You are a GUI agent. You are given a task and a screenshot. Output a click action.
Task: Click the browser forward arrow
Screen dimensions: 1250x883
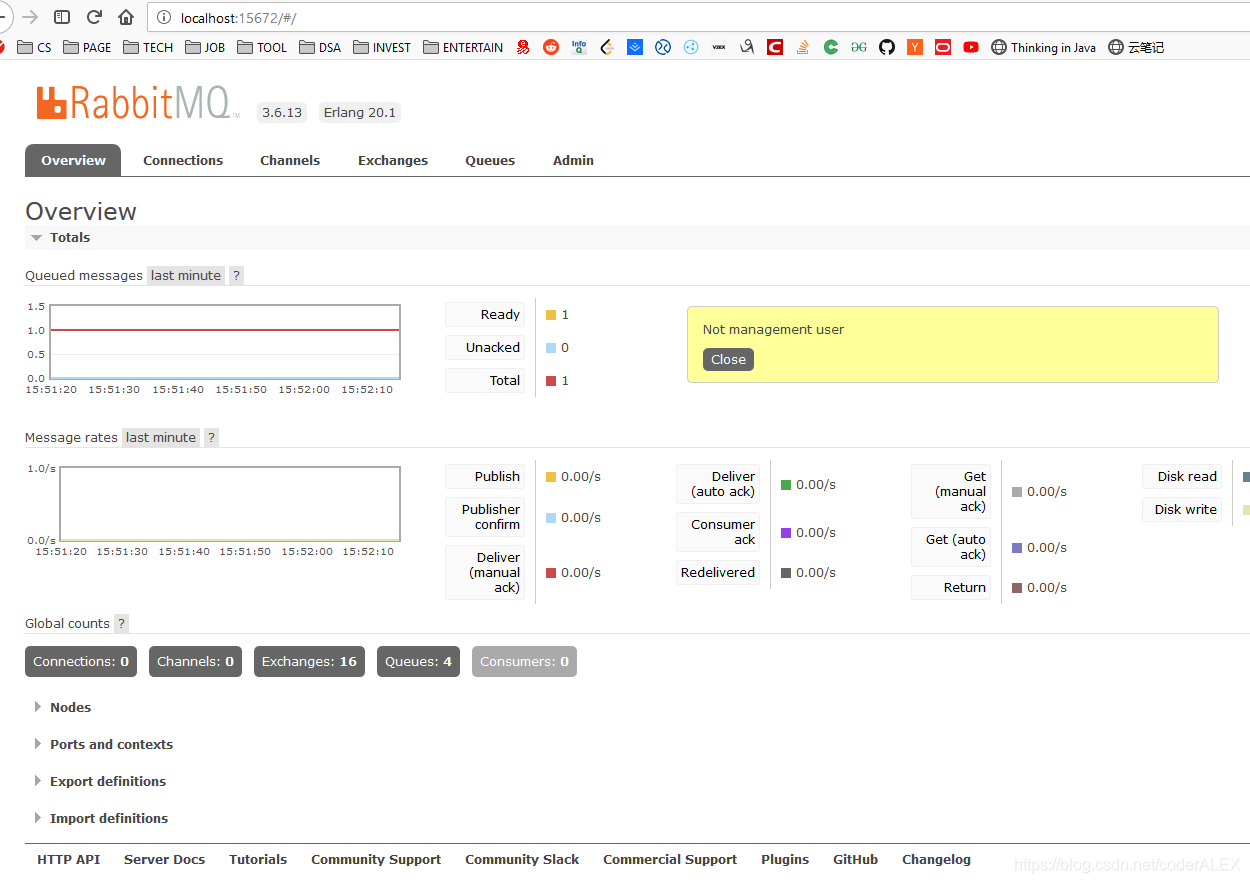30,17
